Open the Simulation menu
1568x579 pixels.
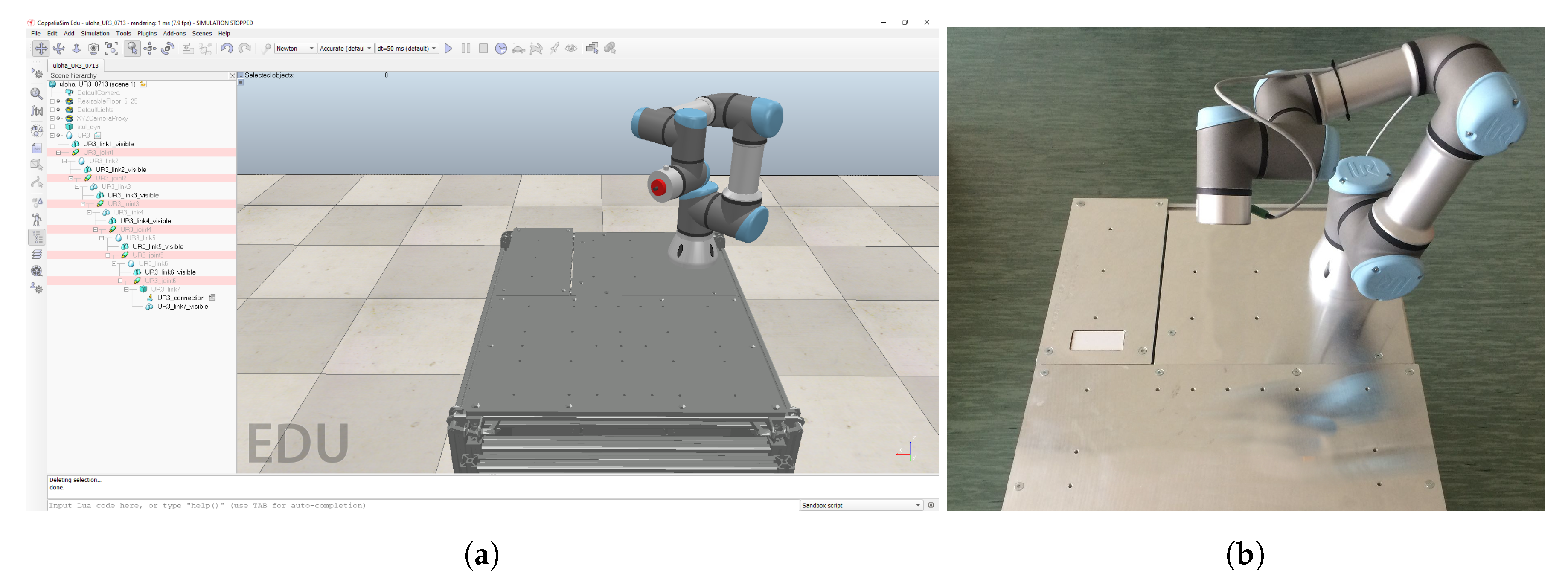pyautogui.click(x=95, y=33)
